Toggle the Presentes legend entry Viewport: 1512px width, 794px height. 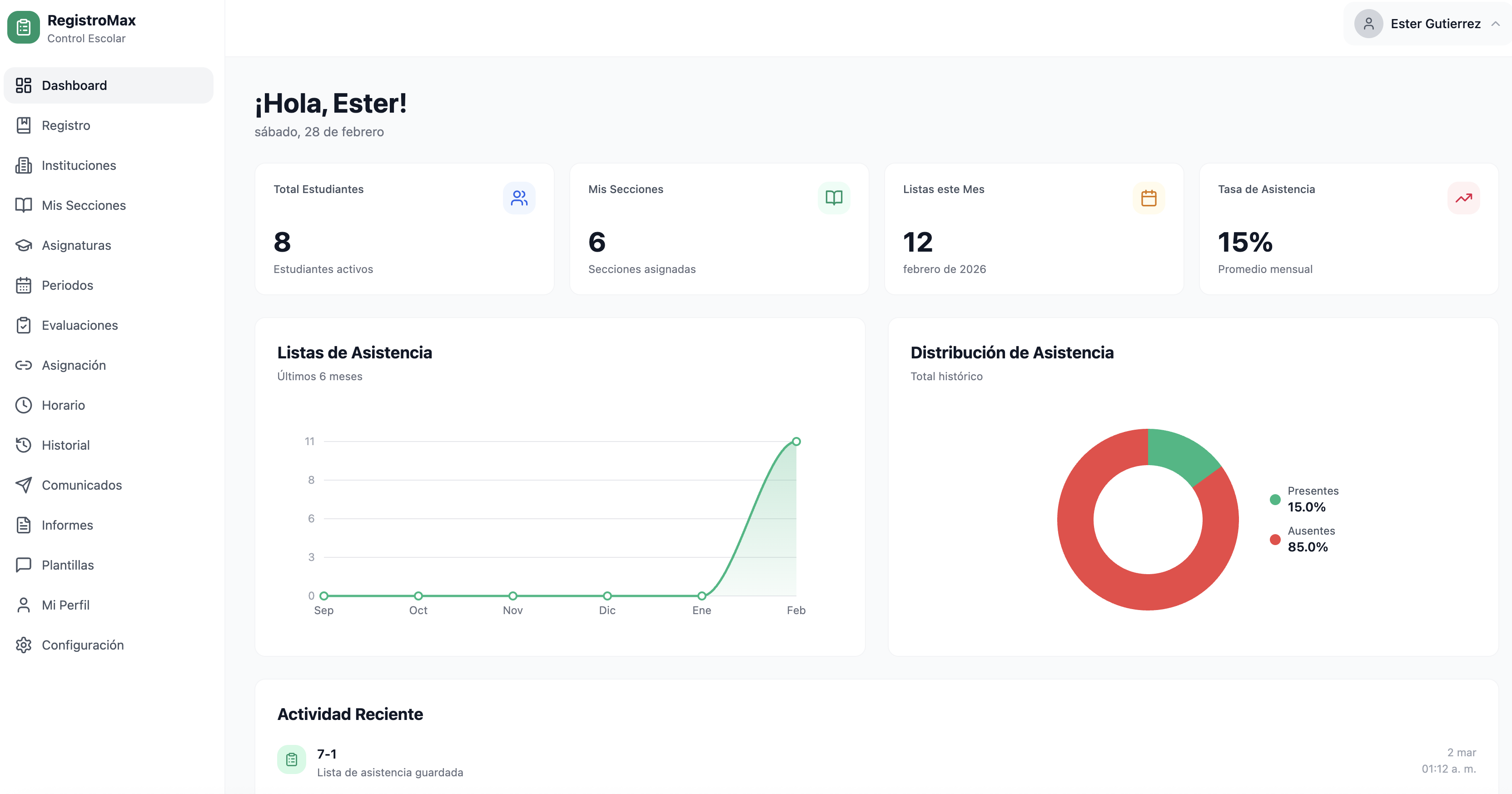tap(1305, 499)
